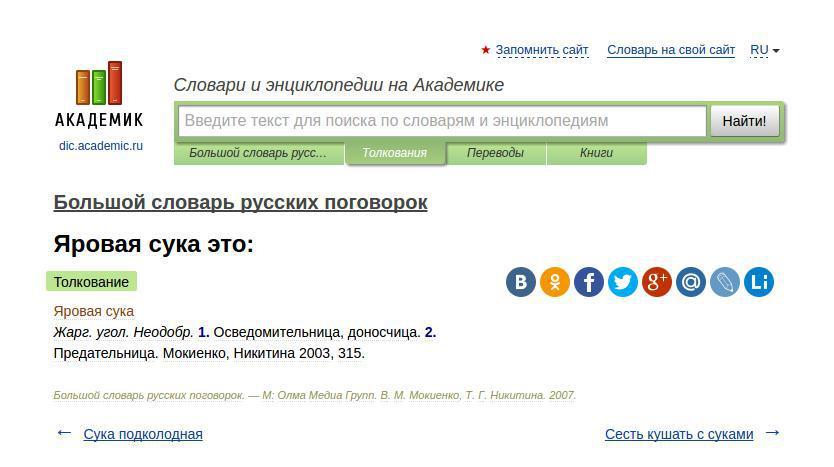
Task: Select the Большой словарь русс… tab
Action: (258, 153)
